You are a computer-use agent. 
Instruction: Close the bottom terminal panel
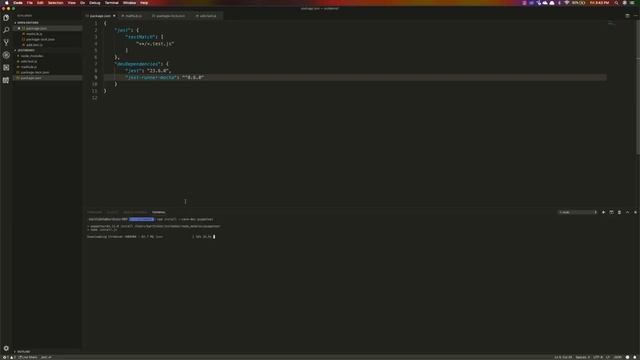(635, 212)
